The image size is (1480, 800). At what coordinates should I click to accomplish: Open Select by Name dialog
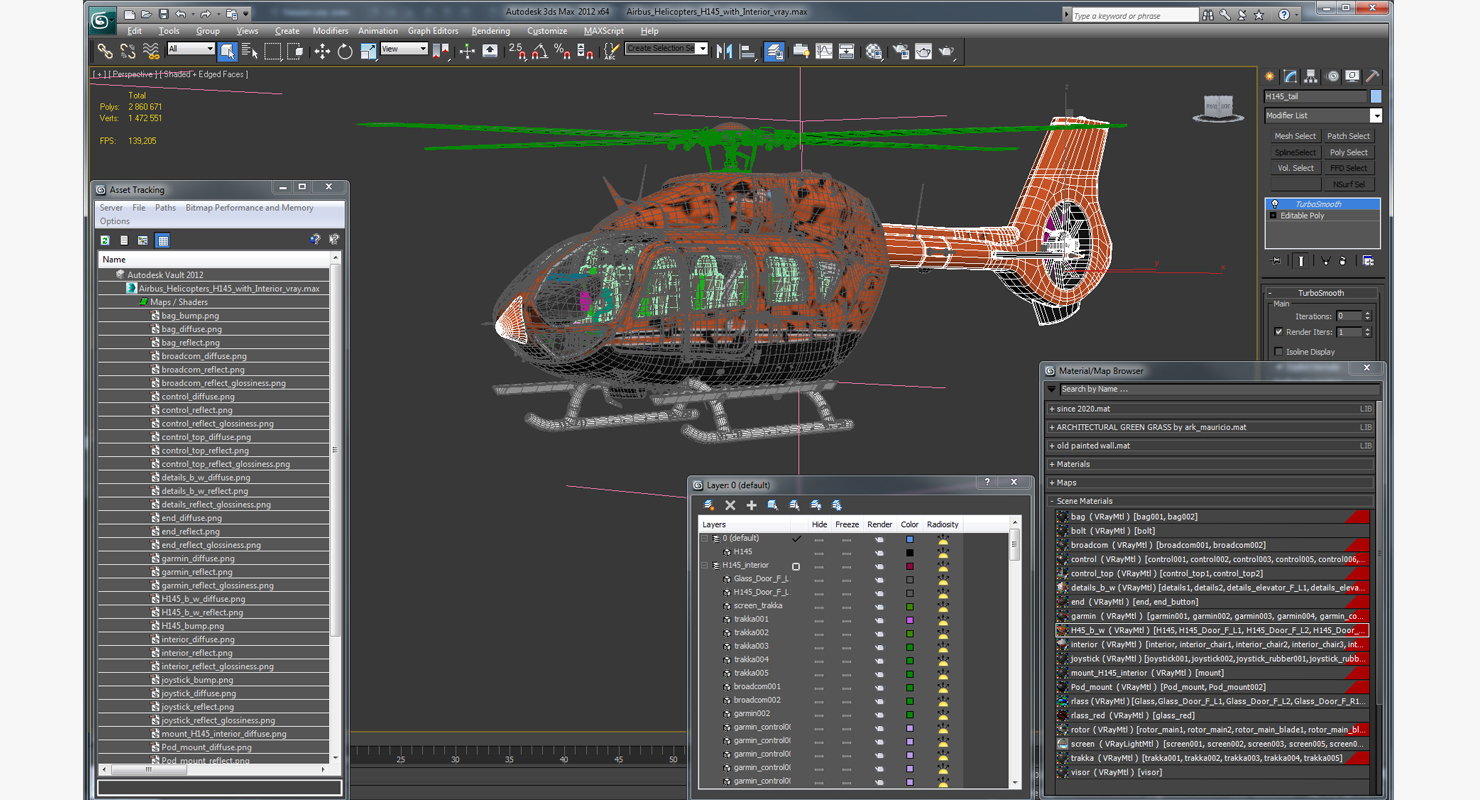tap(250, 50)
